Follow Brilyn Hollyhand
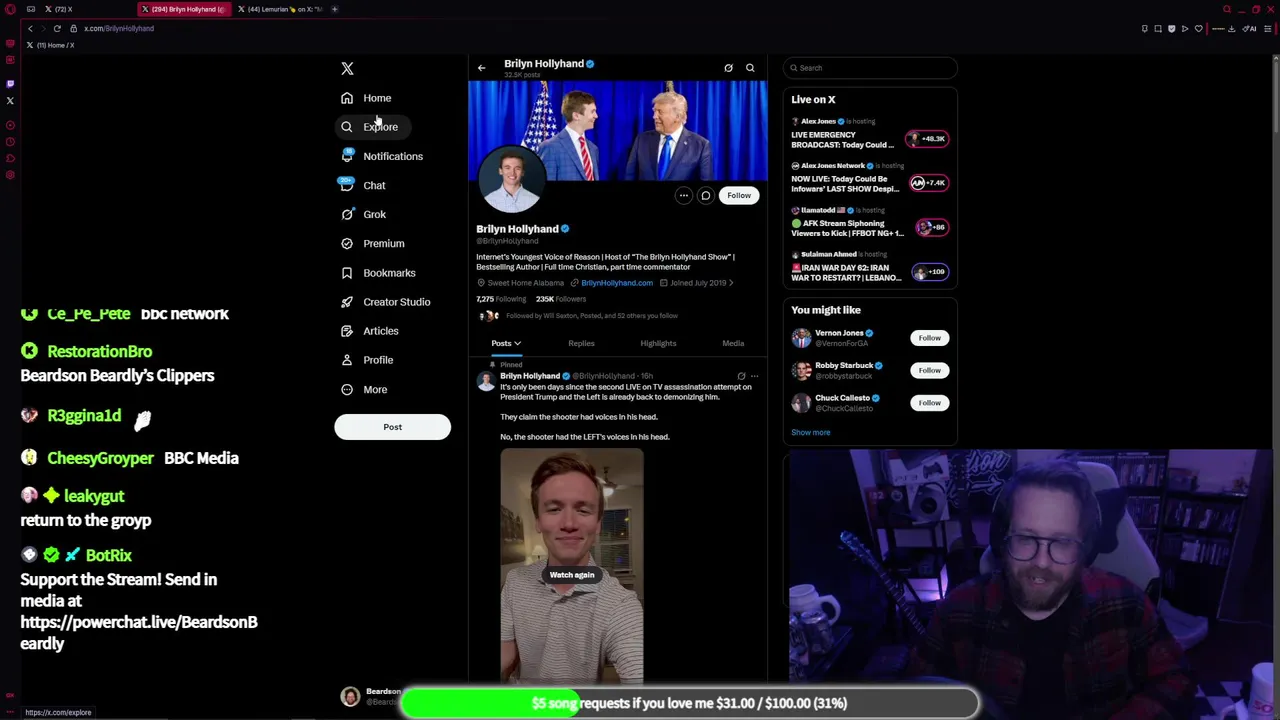The image size is (1280, 720). tap(739, 195)
